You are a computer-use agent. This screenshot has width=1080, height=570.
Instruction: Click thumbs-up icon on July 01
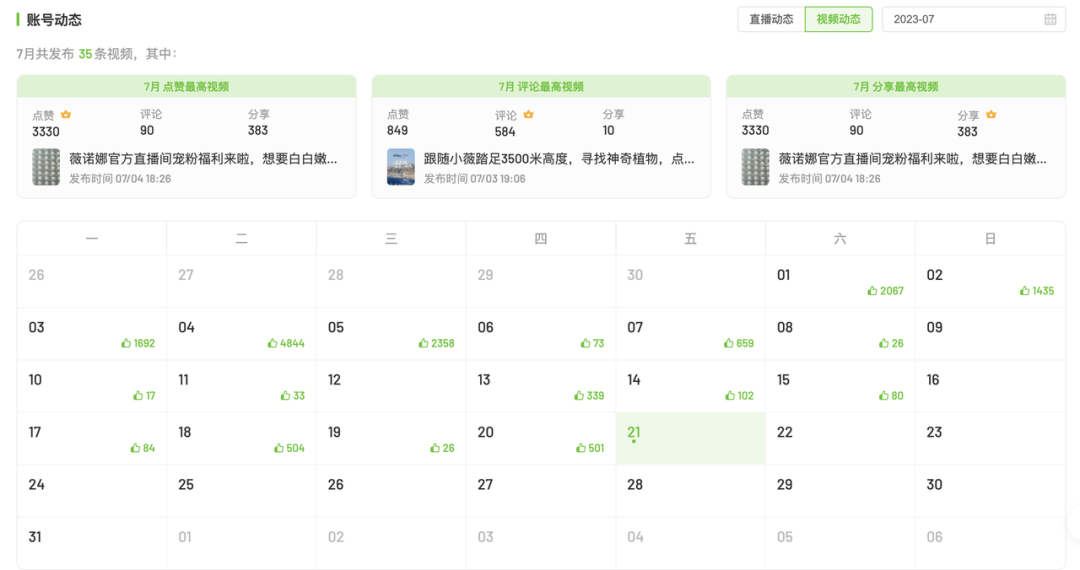pos(872,291)
